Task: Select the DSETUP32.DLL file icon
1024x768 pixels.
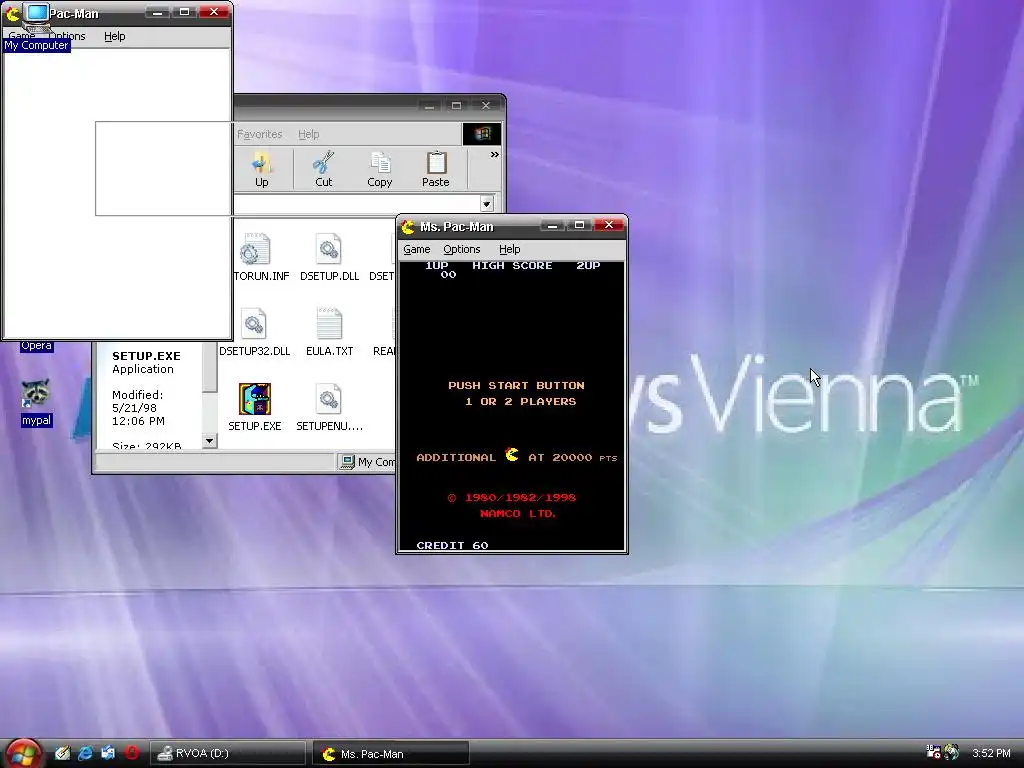Action: 254,324
